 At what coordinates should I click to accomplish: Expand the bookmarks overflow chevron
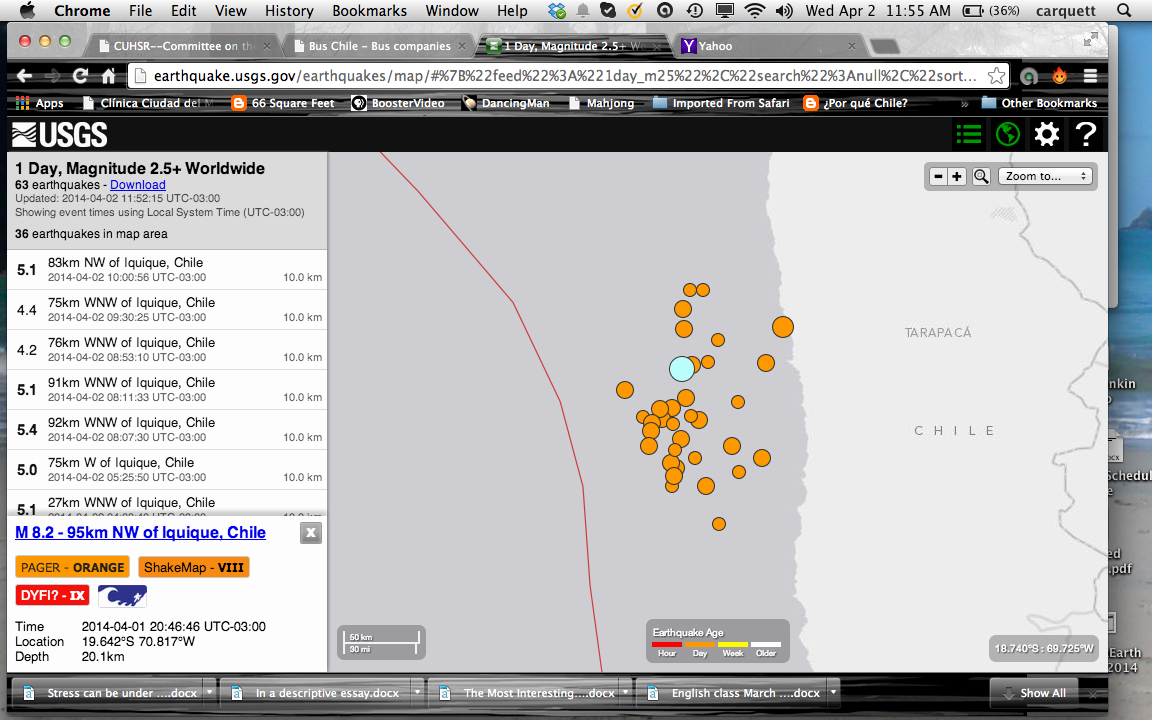(965, 104)
